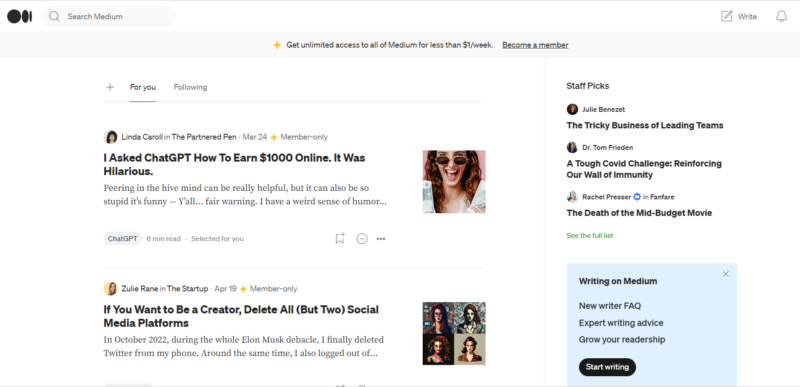The width and height of the screenshot is (800, 387).
Task: Open A Tough Covid Challenge article
Action: click(644, 169)
